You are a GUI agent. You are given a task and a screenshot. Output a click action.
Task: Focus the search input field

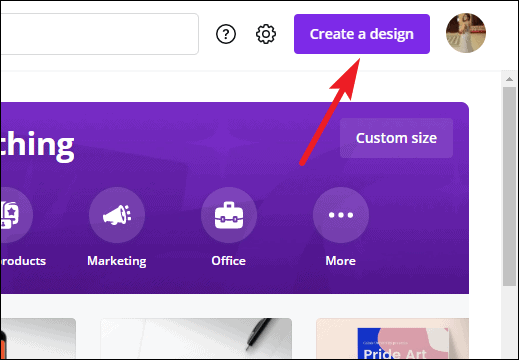pyautogui.click(x=99, y=34)
